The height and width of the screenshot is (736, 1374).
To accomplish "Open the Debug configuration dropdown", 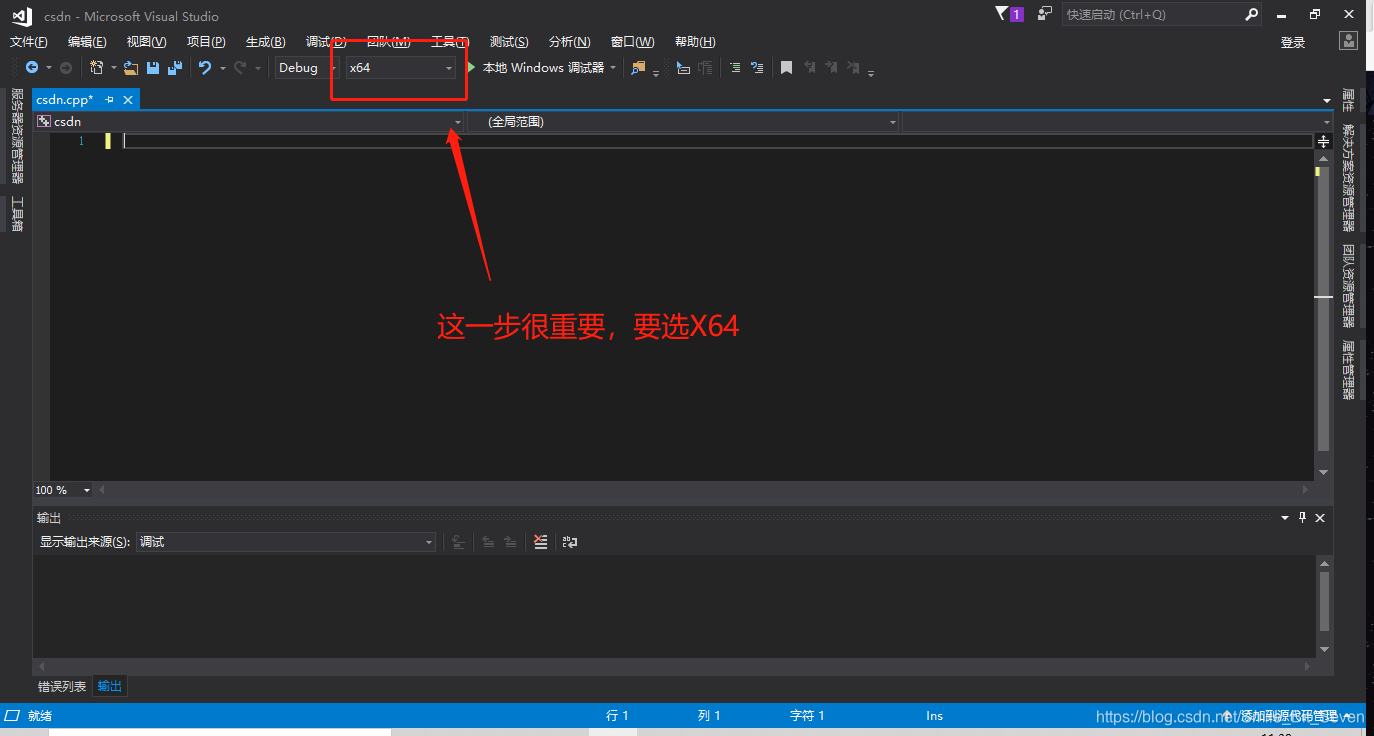I will 307,68.
